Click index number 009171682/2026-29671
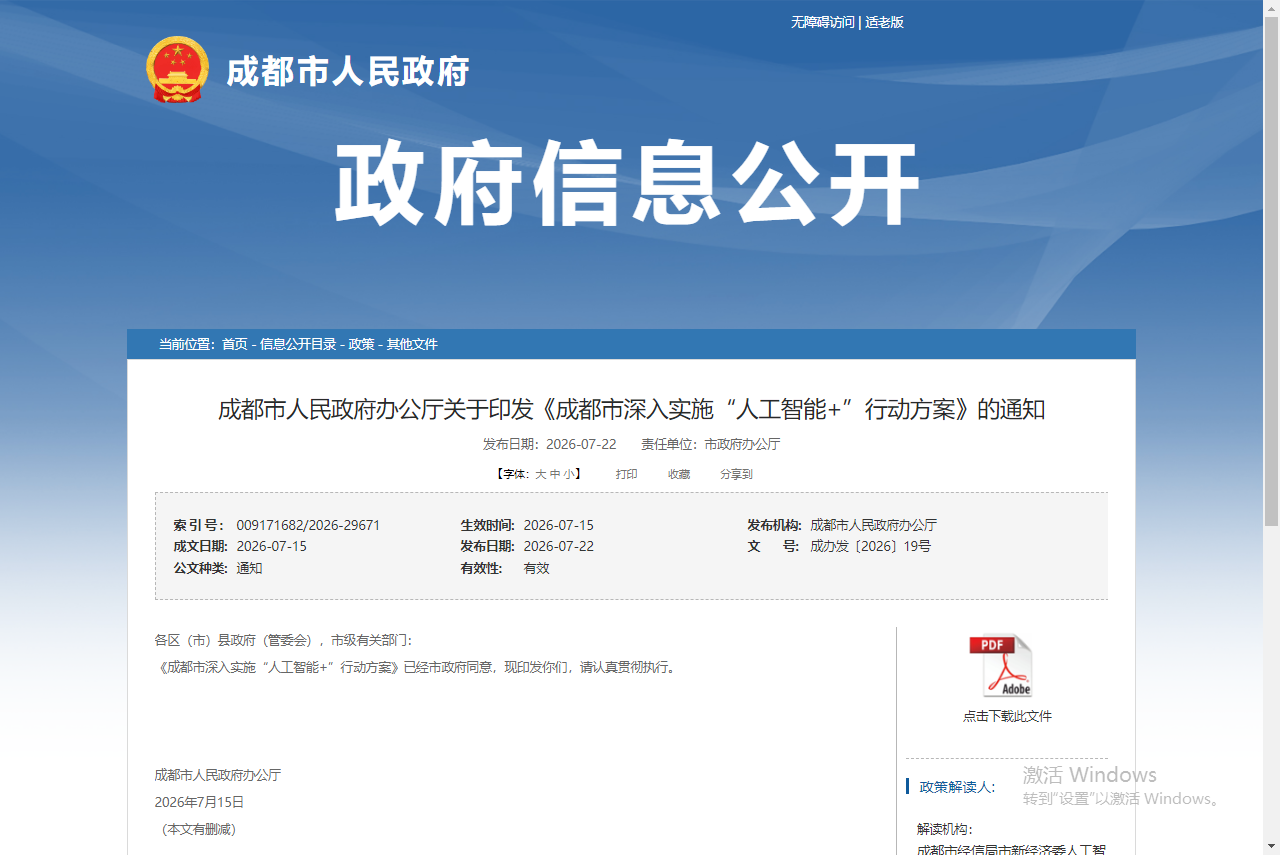This screenshot has width=1280, height=855. (308, 525)
